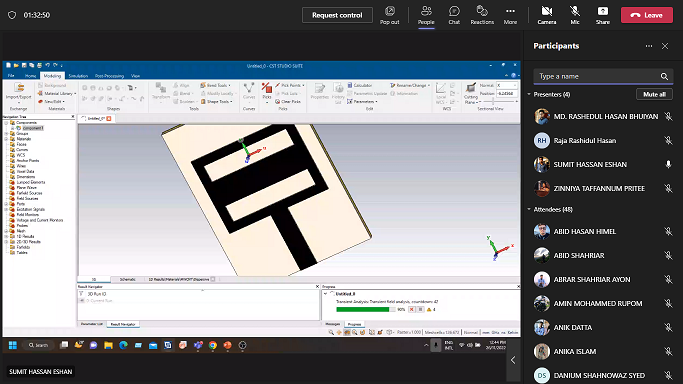Switch to the Simulation ribbon tab
This screenshot has height=384, width=683.
[x=78, y=76]
